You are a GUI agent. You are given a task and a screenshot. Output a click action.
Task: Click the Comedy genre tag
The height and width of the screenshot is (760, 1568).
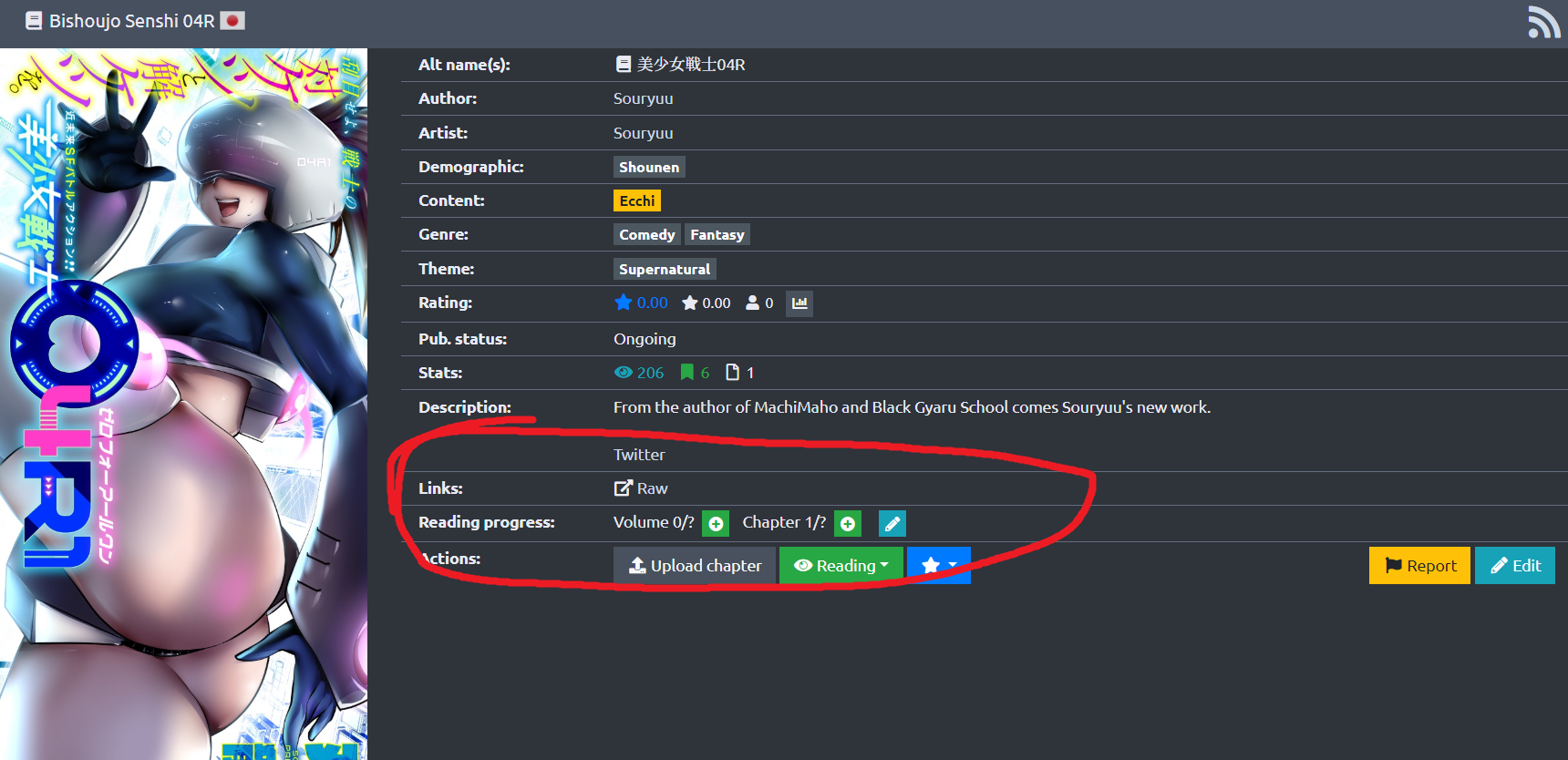click(x=646, y=235)
